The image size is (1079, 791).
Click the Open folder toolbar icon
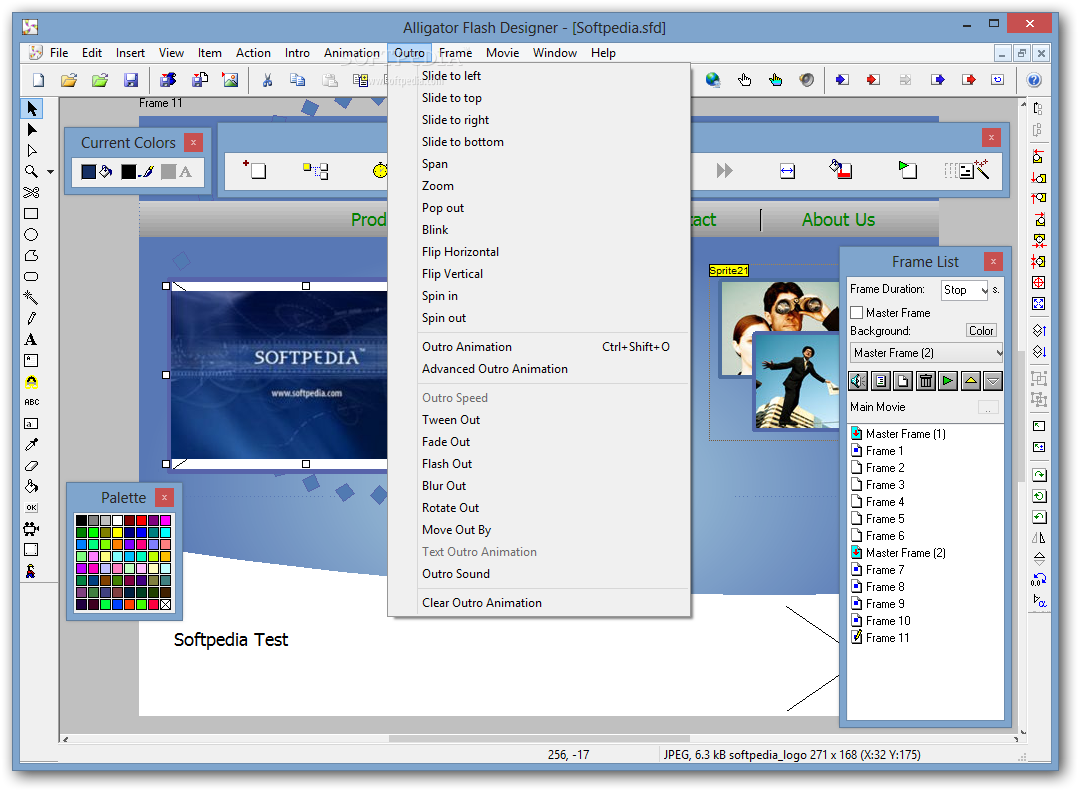(69, 80)
